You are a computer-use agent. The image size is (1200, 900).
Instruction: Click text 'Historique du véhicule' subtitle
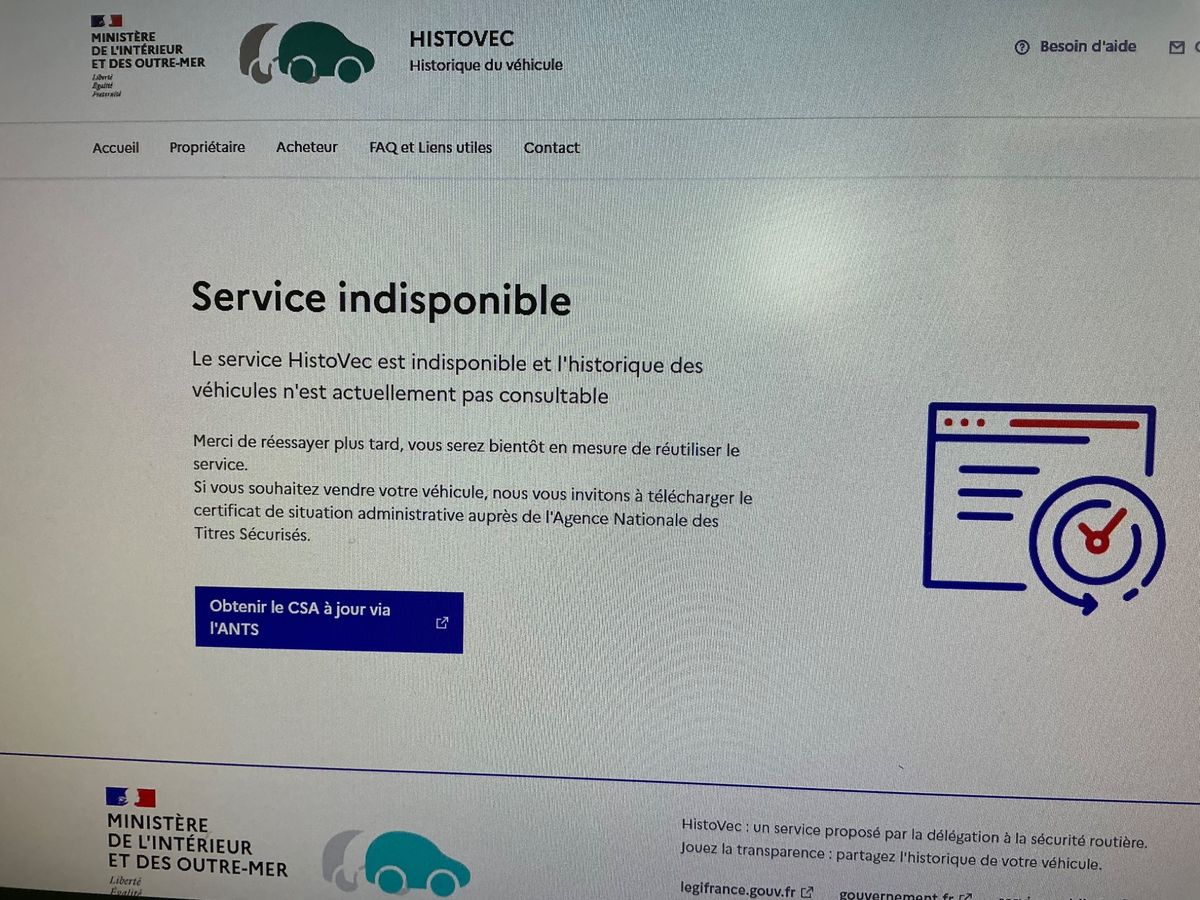pos(486,65)
